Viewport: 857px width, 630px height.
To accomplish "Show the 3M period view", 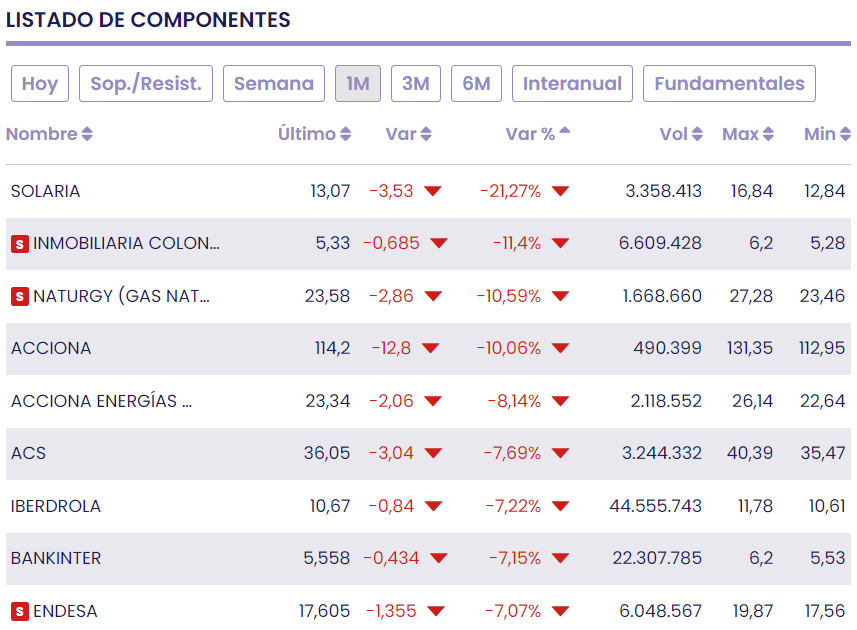I will tap(416, 84).
